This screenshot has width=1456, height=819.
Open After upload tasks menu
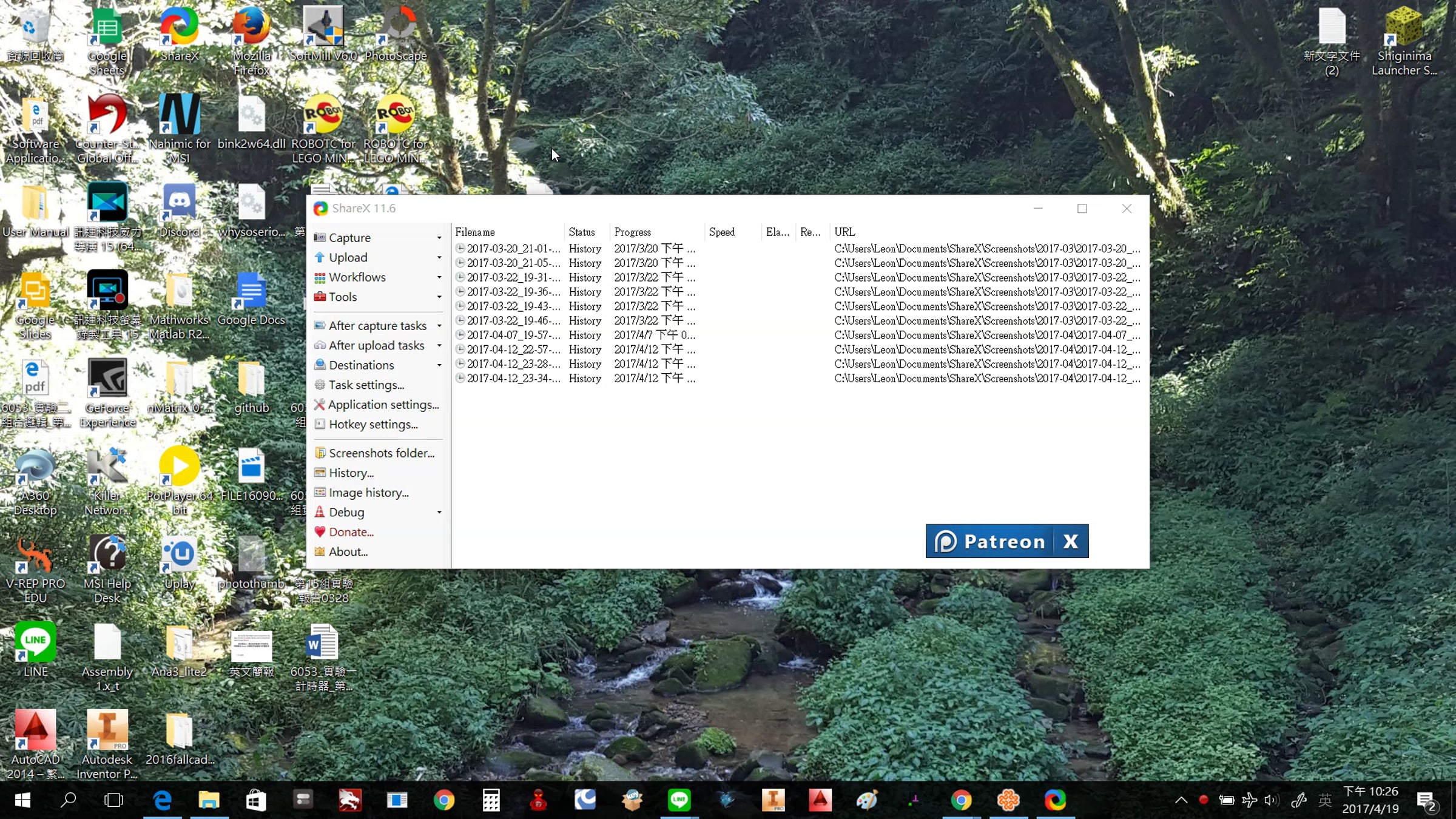(x=377, y=345)
